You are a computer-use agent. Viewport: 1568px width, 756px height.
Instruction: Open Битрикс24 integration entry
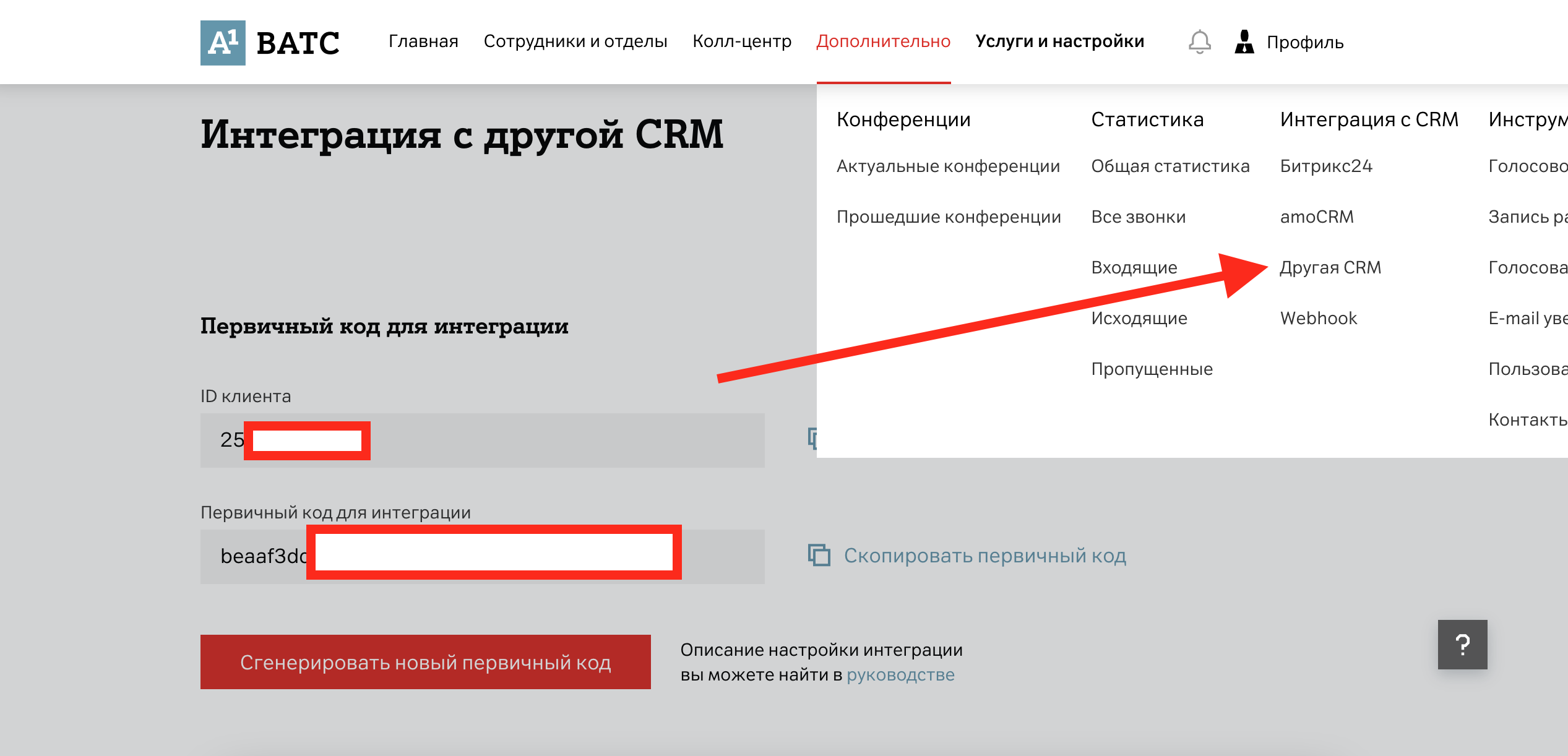(x=1325, y=166)
